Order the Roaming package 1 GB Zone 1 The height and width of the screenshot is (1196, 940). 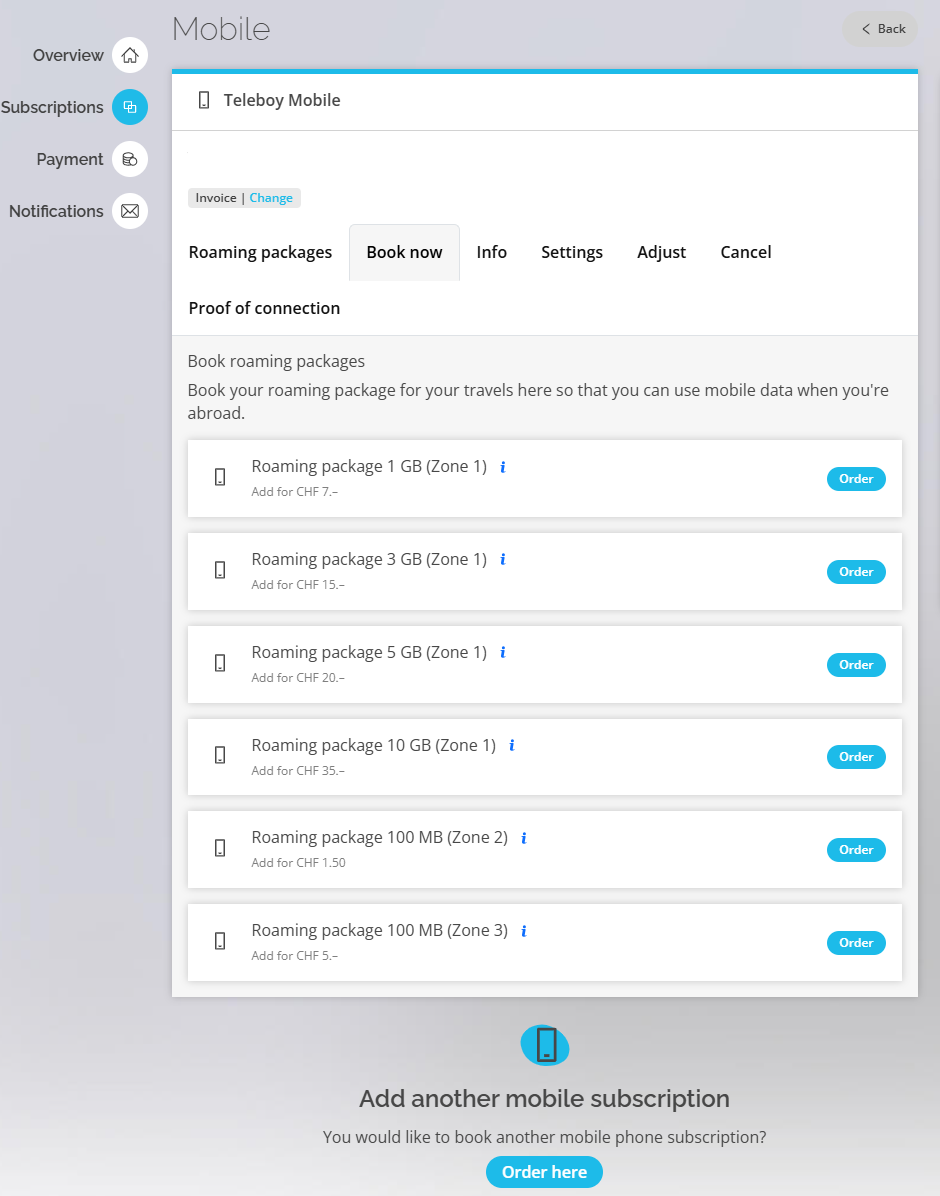click(856, 479)
